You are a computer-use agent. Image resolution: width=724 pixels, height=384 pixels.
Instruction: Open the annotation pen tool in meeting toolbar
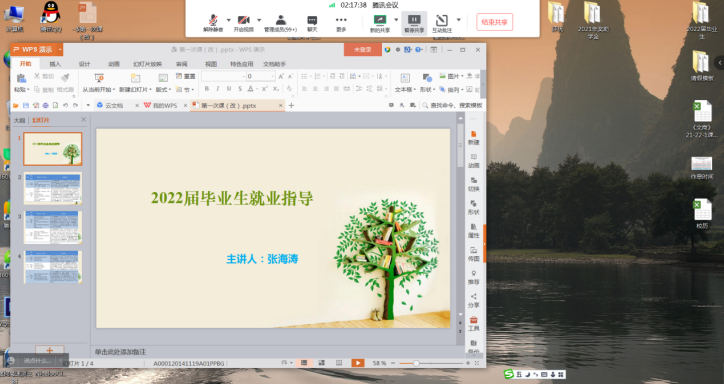441,23
